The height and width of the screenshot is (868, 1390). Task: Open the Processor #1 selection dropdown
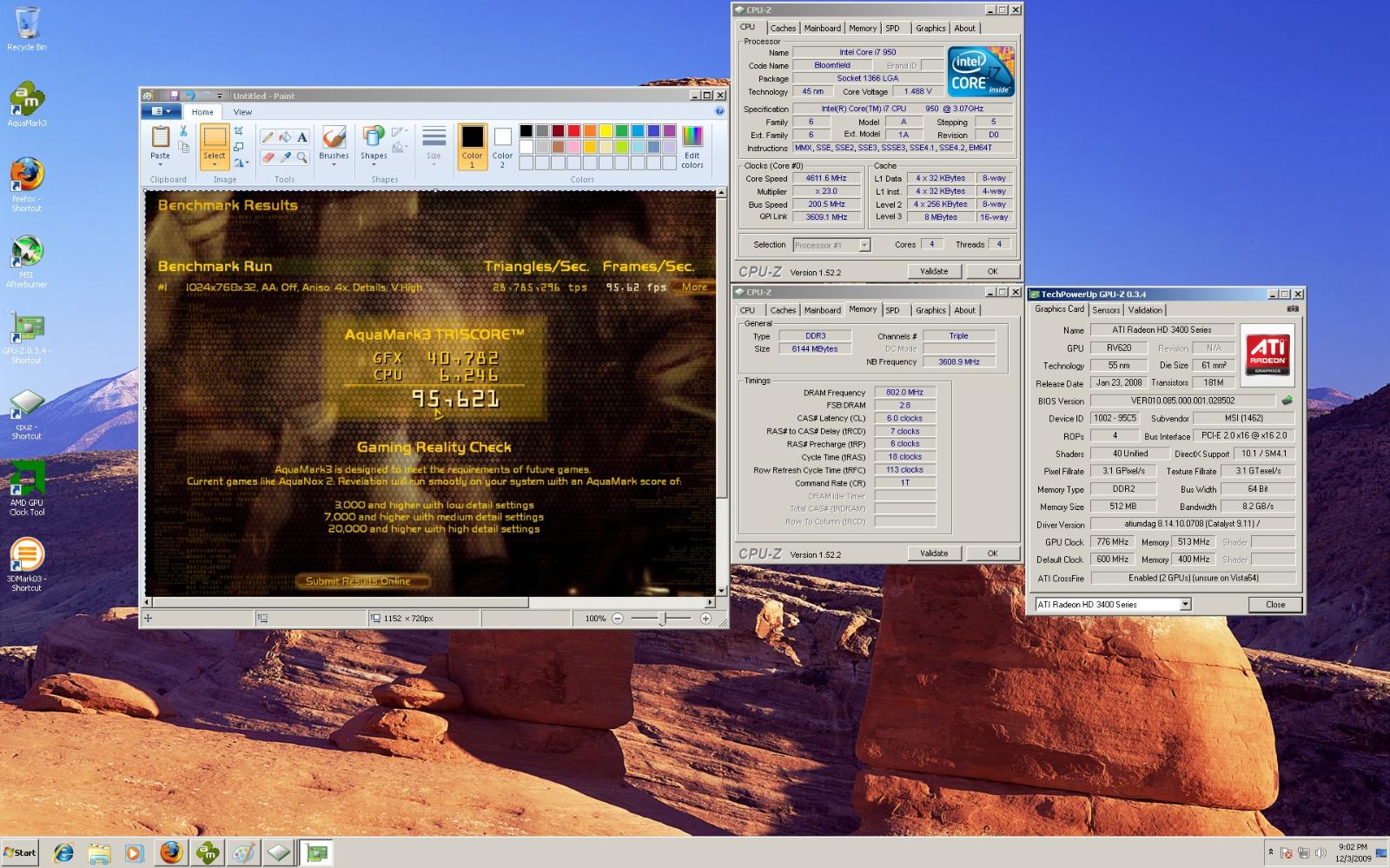pos(864,245)
